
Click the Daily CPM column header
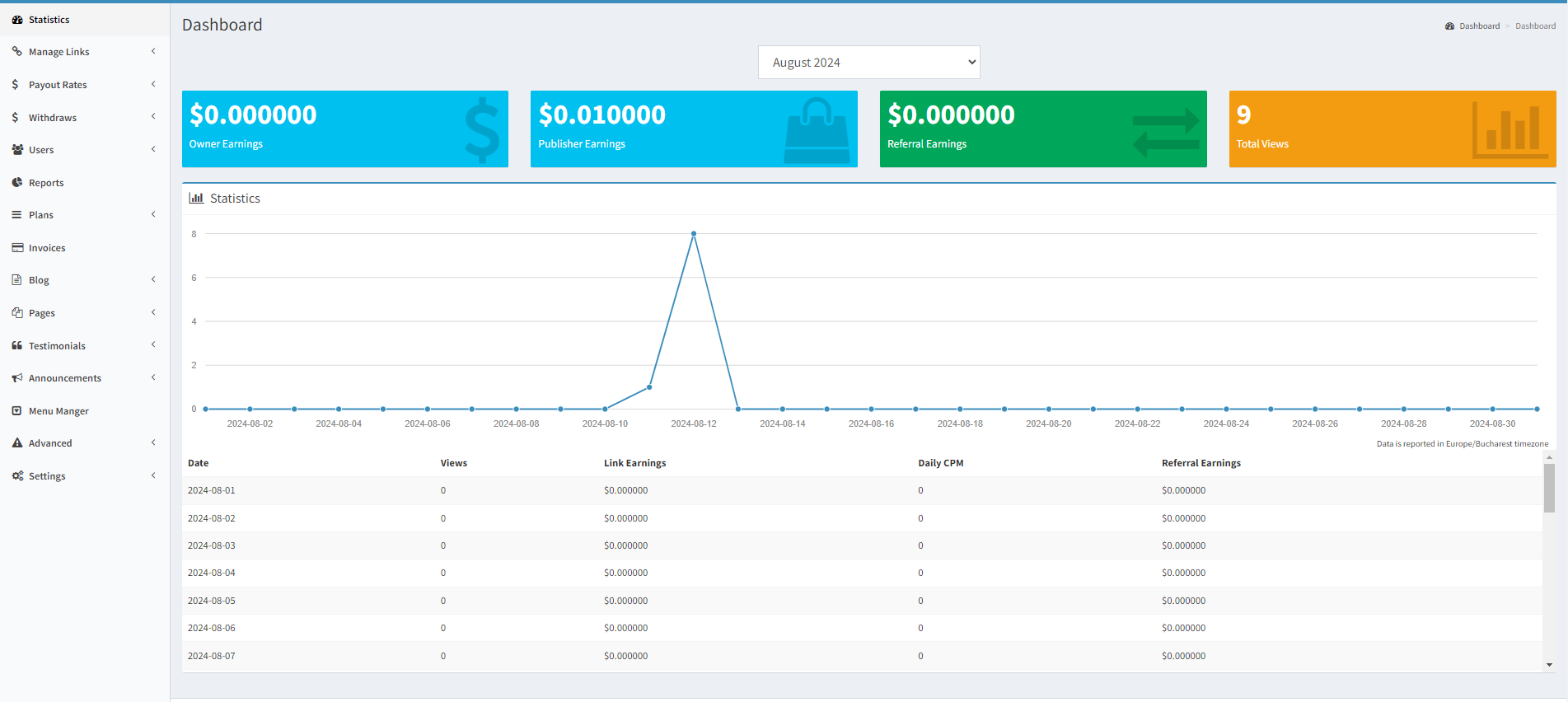coord(941,463)
